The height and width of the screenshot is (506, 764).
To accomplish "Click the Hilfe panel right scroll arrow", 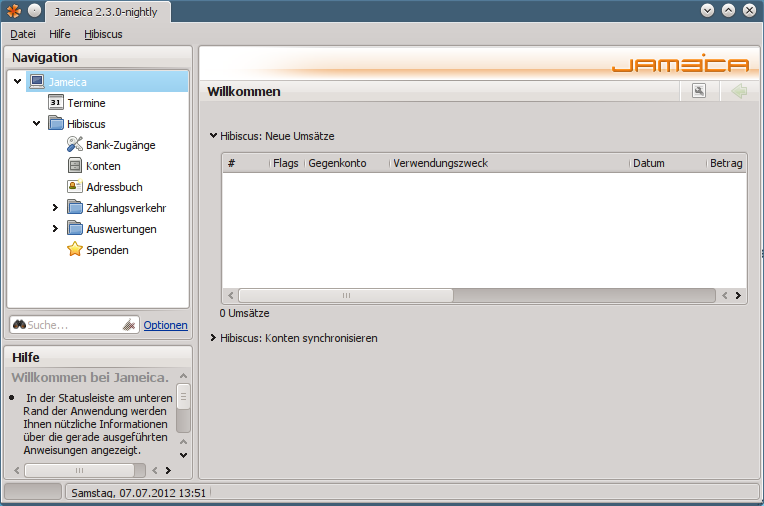I will coord(168,470).
